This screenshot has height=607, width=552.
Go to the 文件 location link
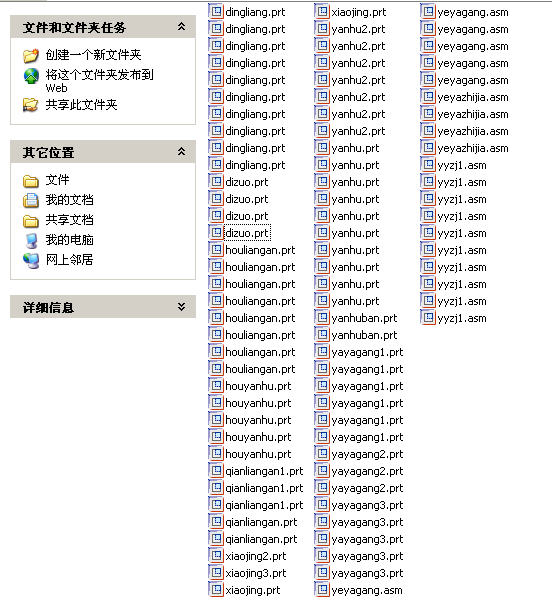57,180
